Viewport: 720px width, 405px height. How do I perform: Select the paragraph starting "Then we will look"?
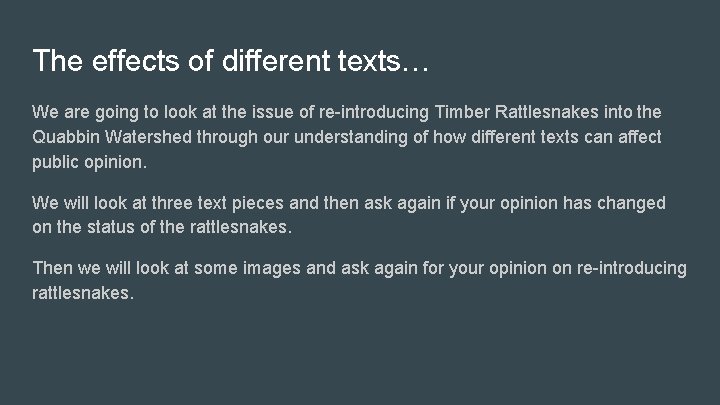pyautogui.click(x=360, y=280)
